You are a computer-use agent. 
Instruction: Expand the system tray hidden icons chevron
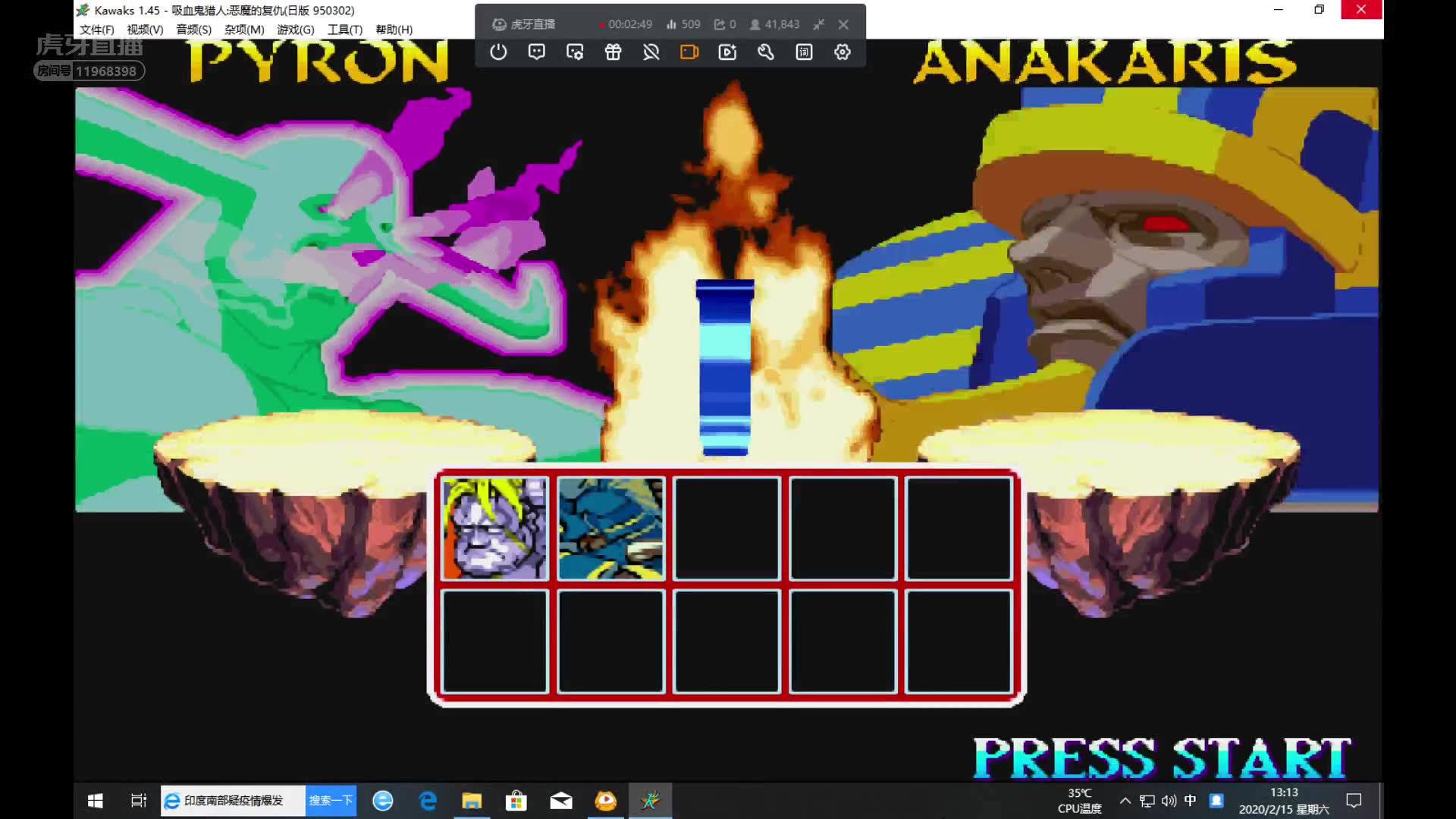(x=1125, y=801)
